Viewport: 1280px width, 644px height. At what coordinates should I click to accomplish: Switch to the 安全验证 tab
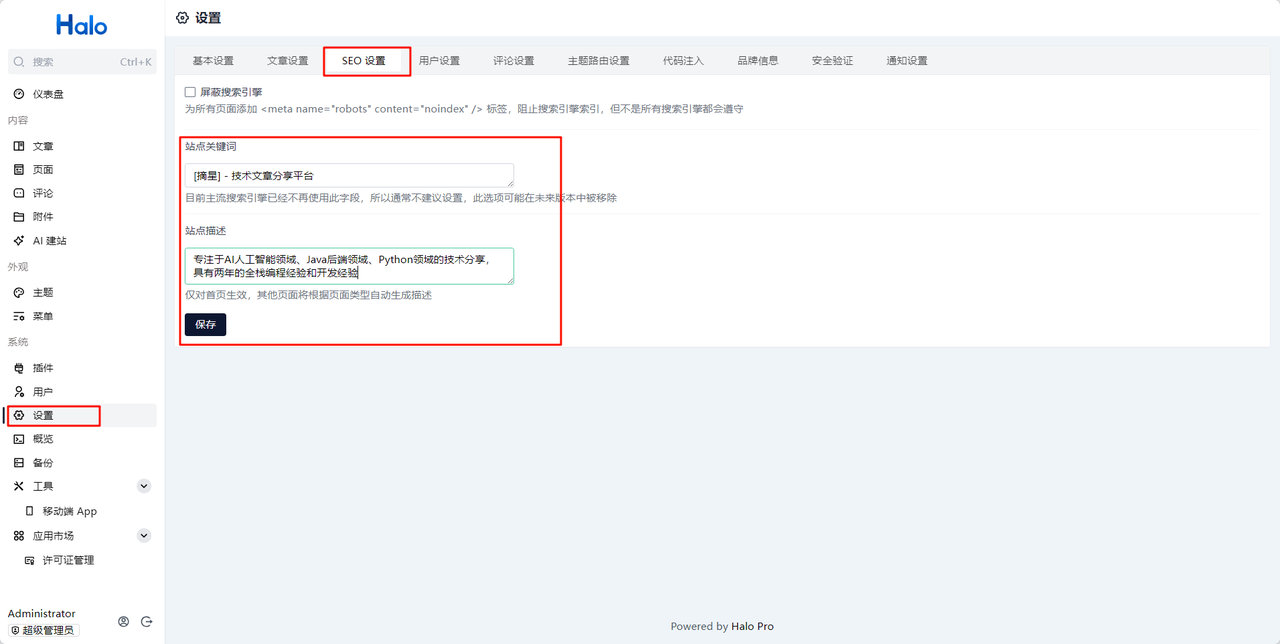pyautogui.click(x=832, y=61)
